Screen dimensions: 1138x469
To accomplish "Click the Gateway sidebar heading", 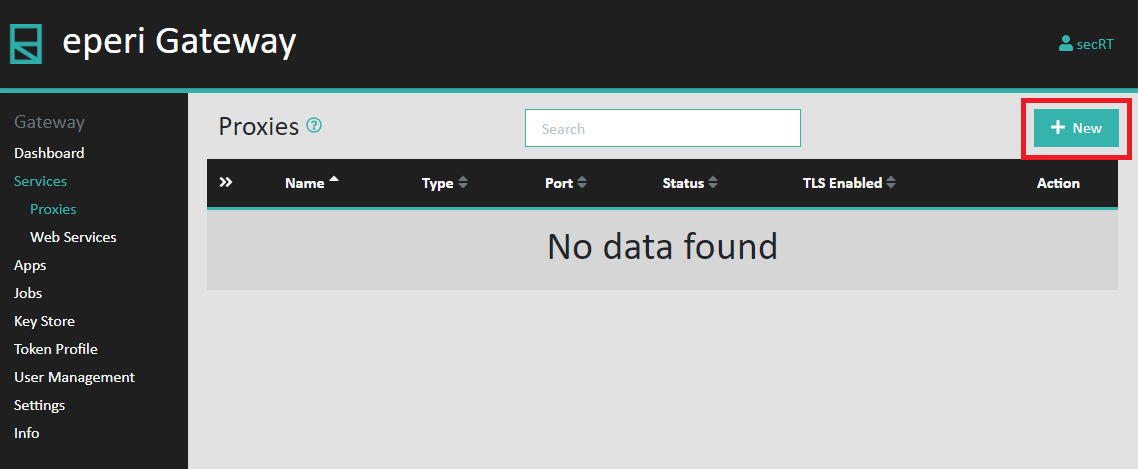I will (x=49, y=123).
